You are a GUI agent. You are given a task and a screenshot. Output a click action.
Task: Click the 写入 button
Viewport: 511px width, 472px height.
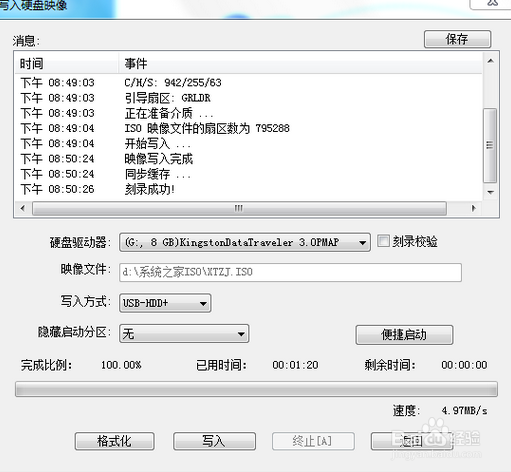click(x=214, y=441)
